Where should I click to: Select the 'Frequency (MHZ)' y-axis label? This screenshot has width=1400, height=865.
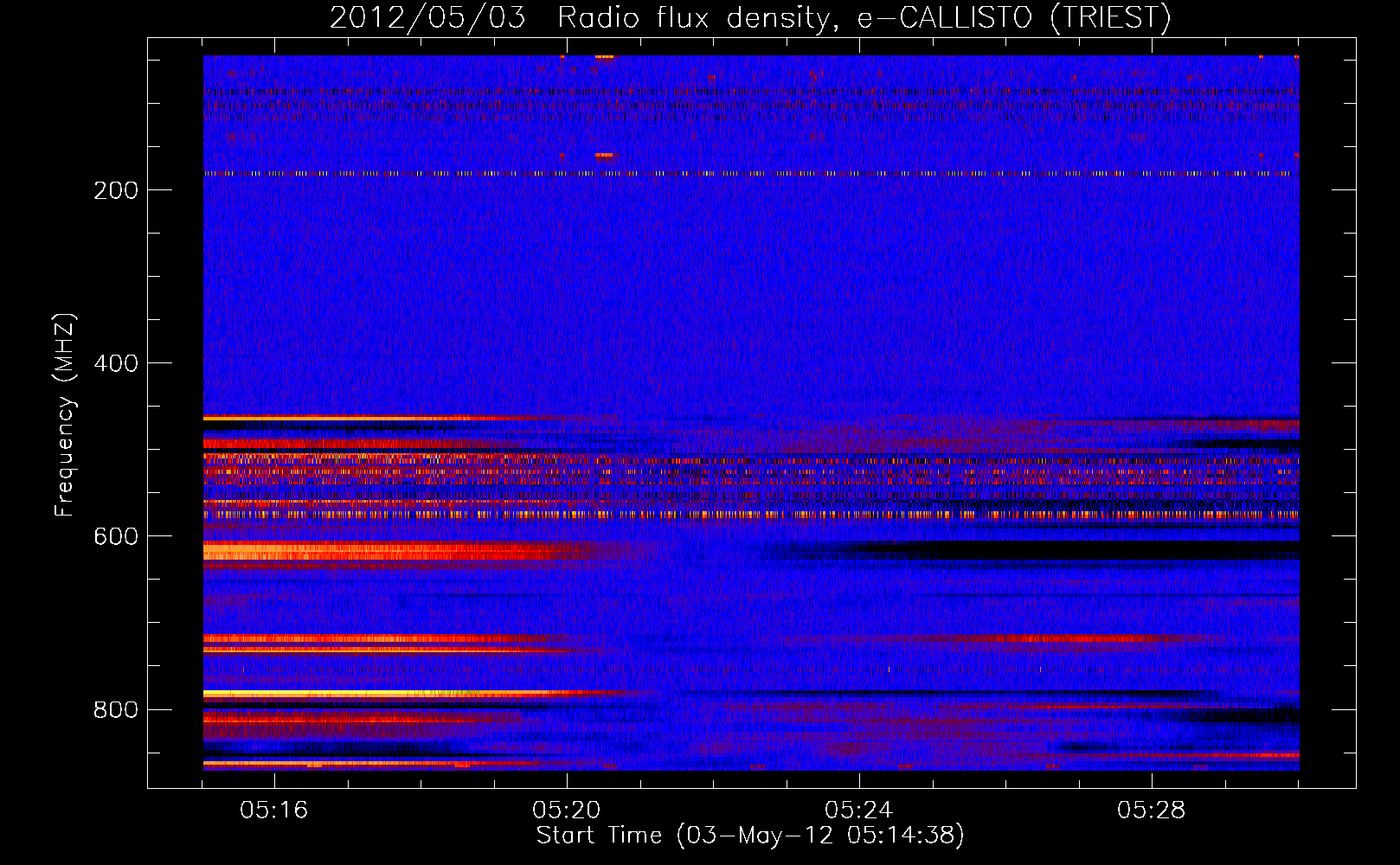pos(65,414)
